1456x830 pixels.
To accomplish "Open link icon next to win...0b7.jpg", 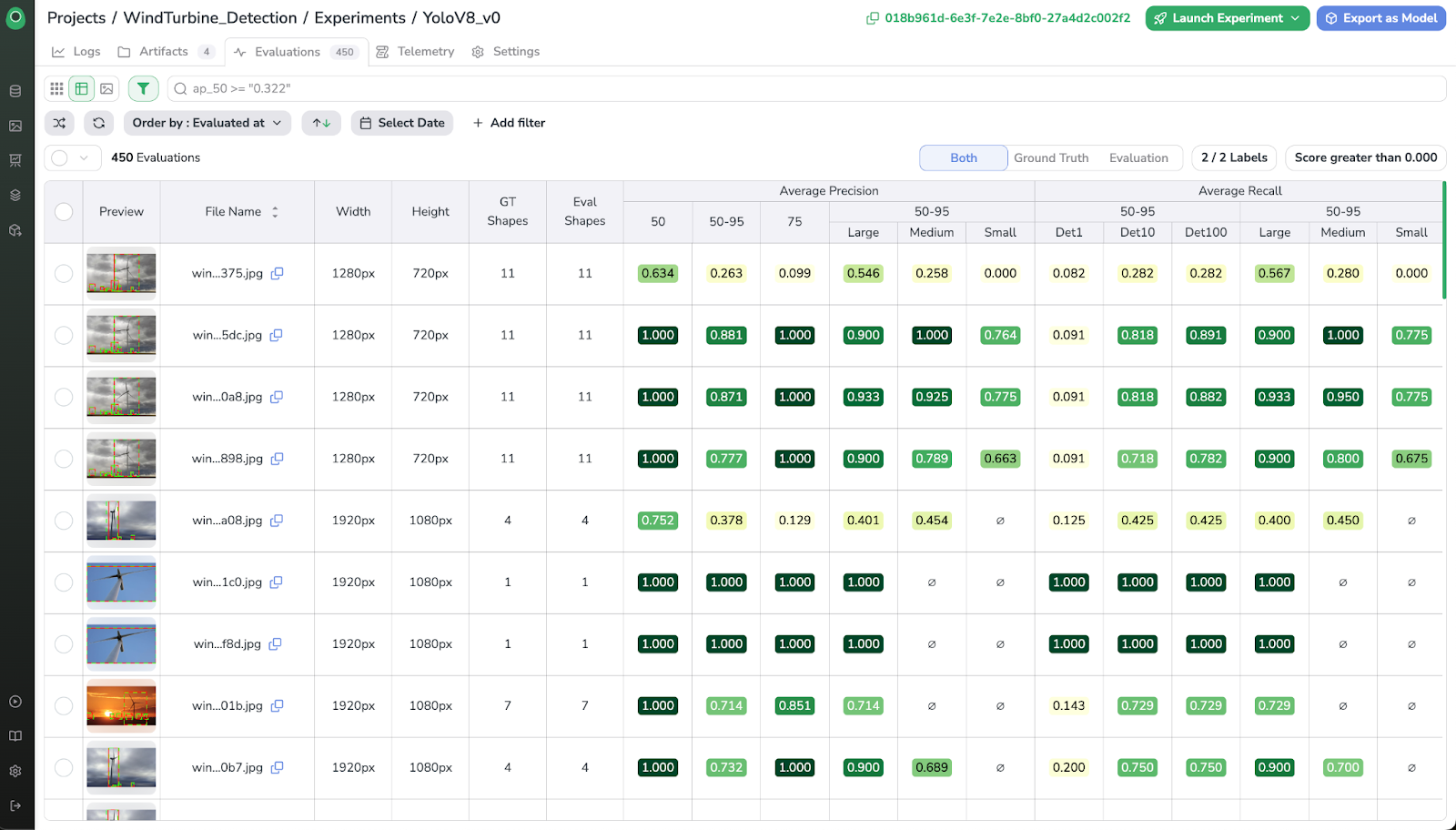I will click(x=278, y=767).
